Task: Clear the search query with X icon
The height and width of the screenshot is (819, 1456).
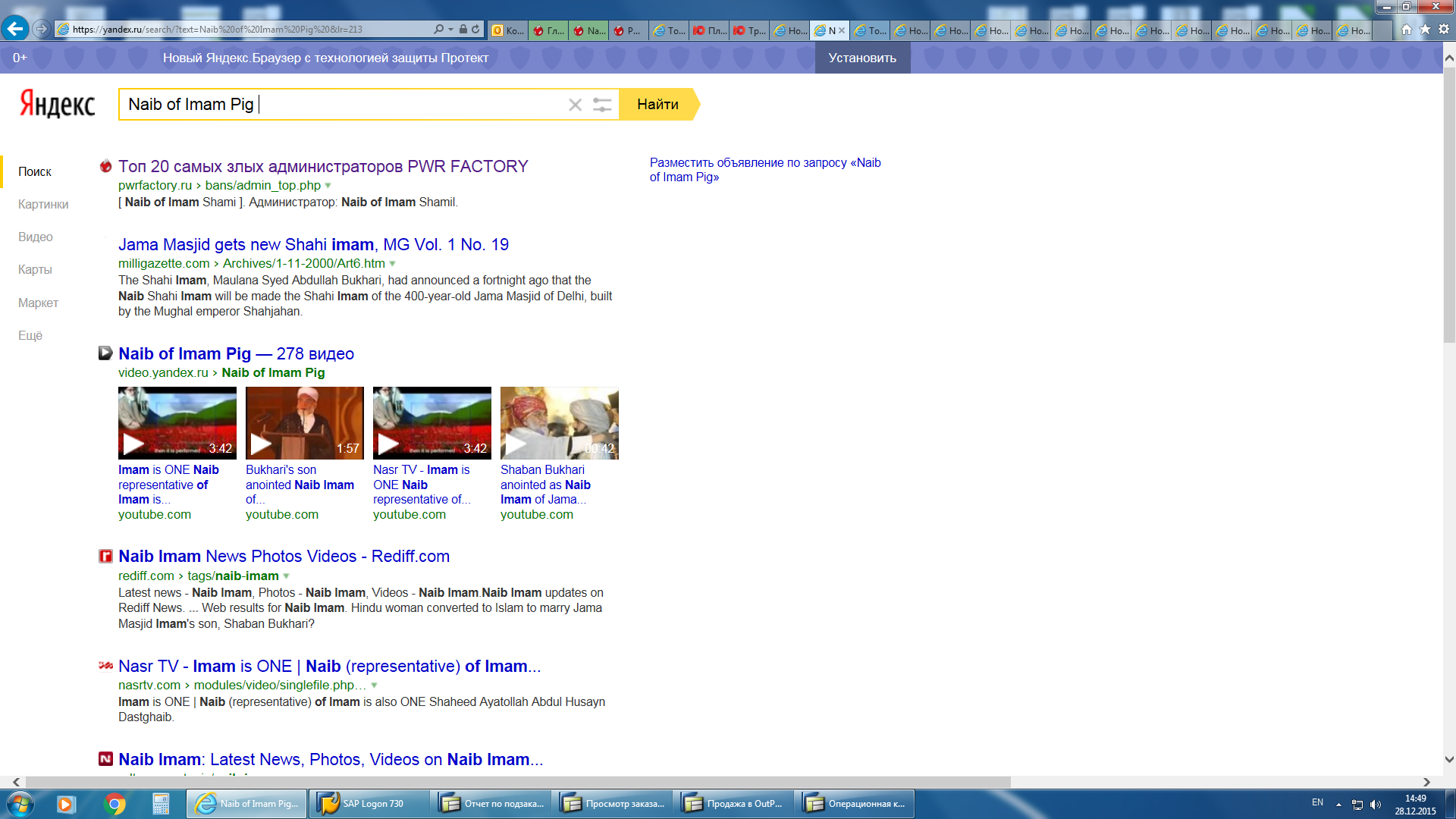Action: (575, 105)
